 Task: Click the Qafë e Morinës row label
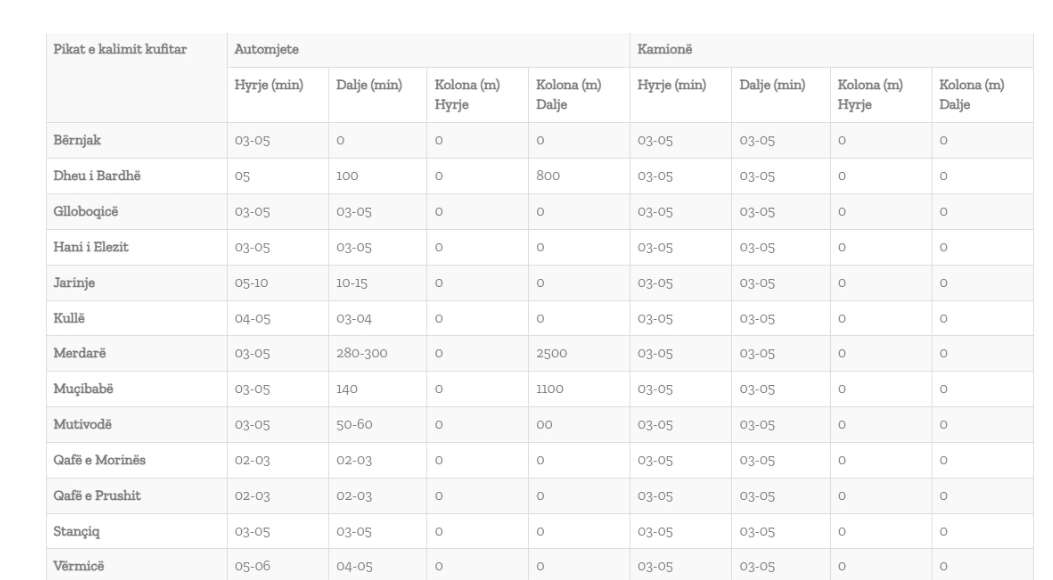[99, 460]
